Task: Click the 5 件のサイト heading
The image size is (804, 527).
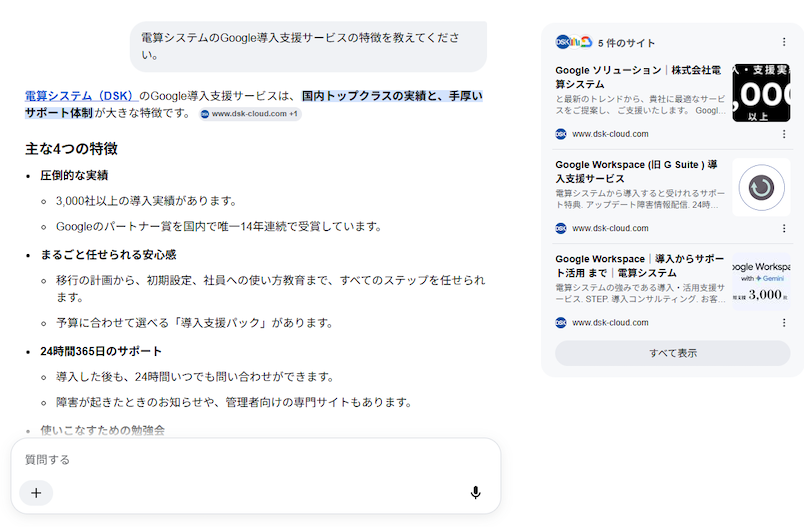Action: click(627, 43)
